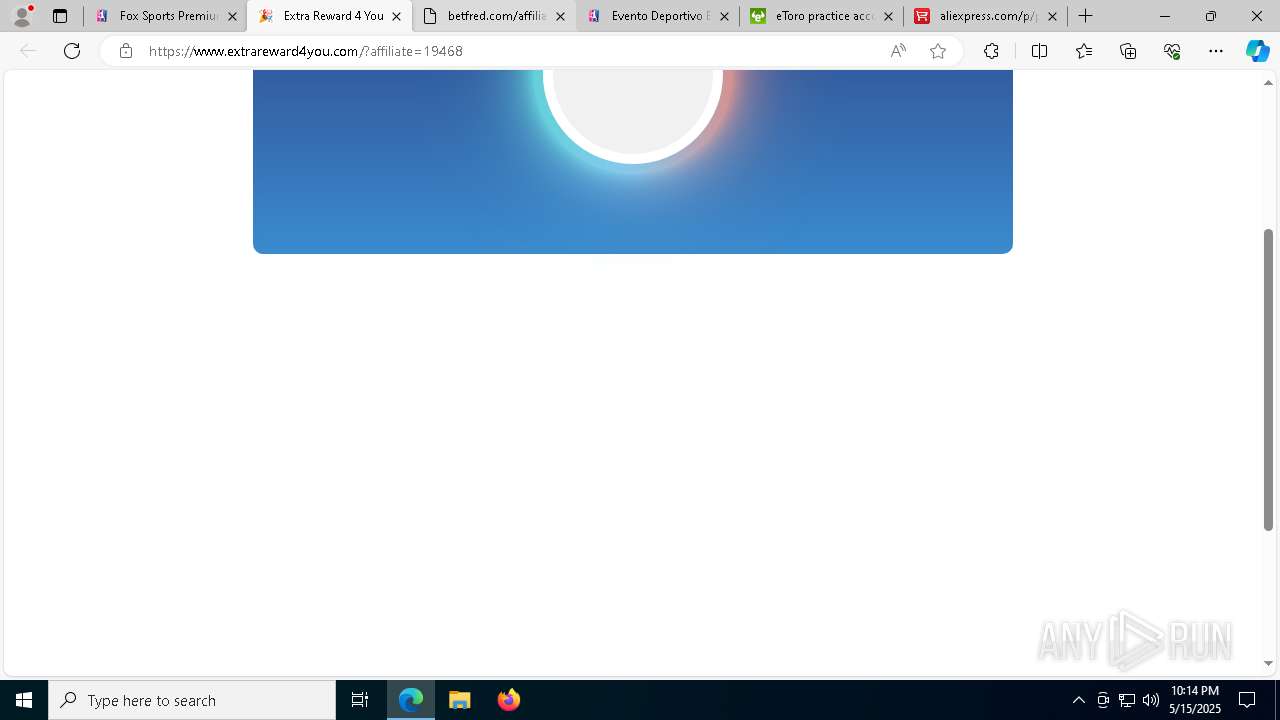
Task: View site information lock icon
Action: [125, 51]
